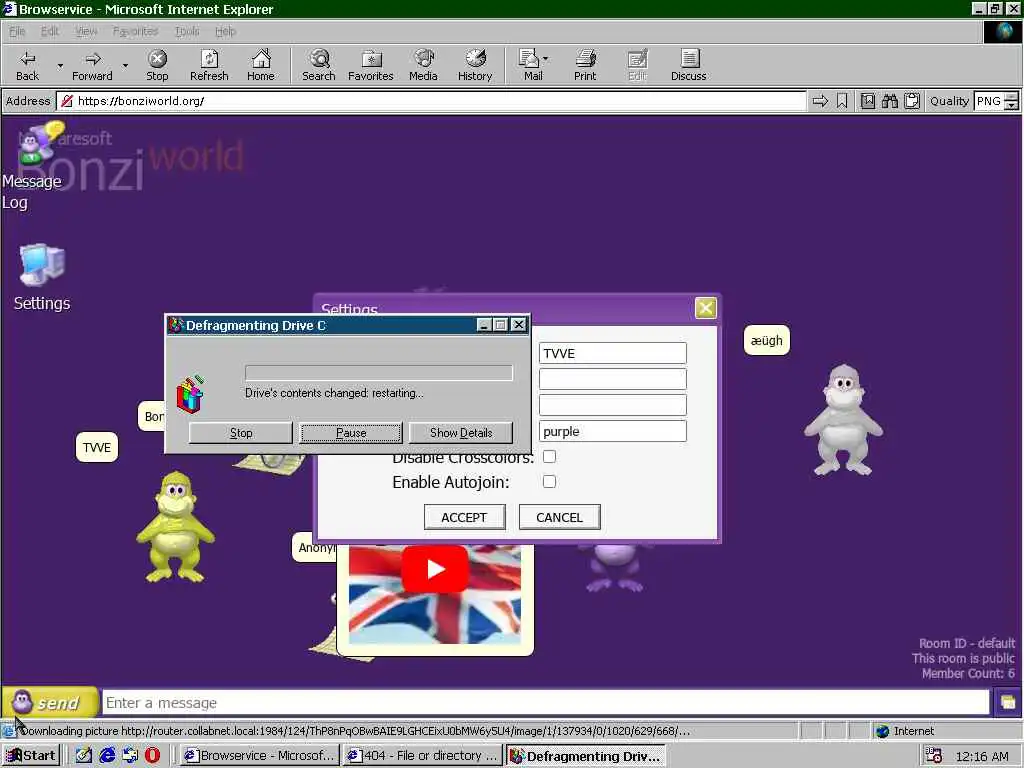
Task: Go back with the Back toolbar button
Action: coord(27,65)
